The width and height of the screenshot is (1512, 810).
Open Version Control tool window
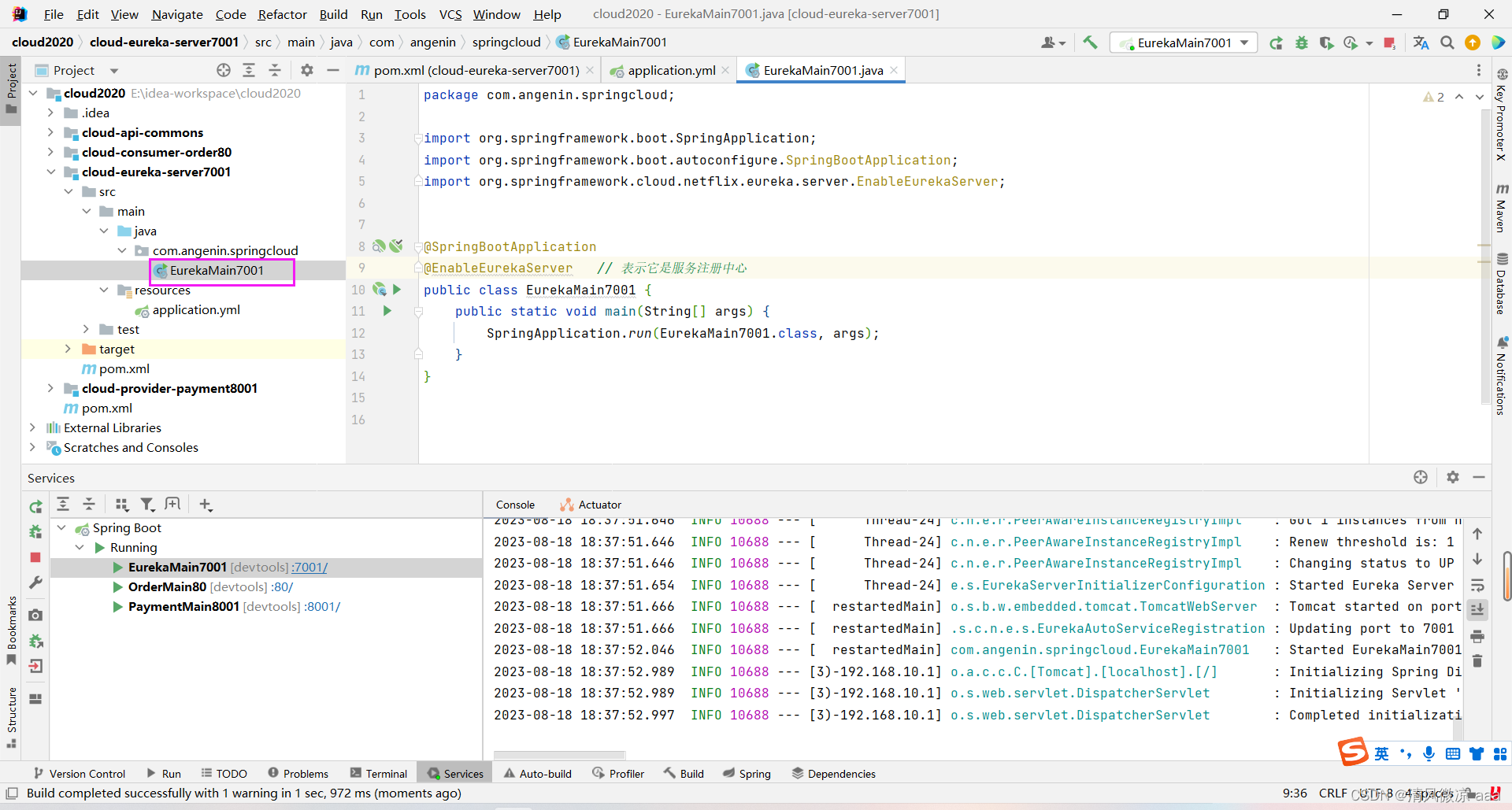point(80,774)
